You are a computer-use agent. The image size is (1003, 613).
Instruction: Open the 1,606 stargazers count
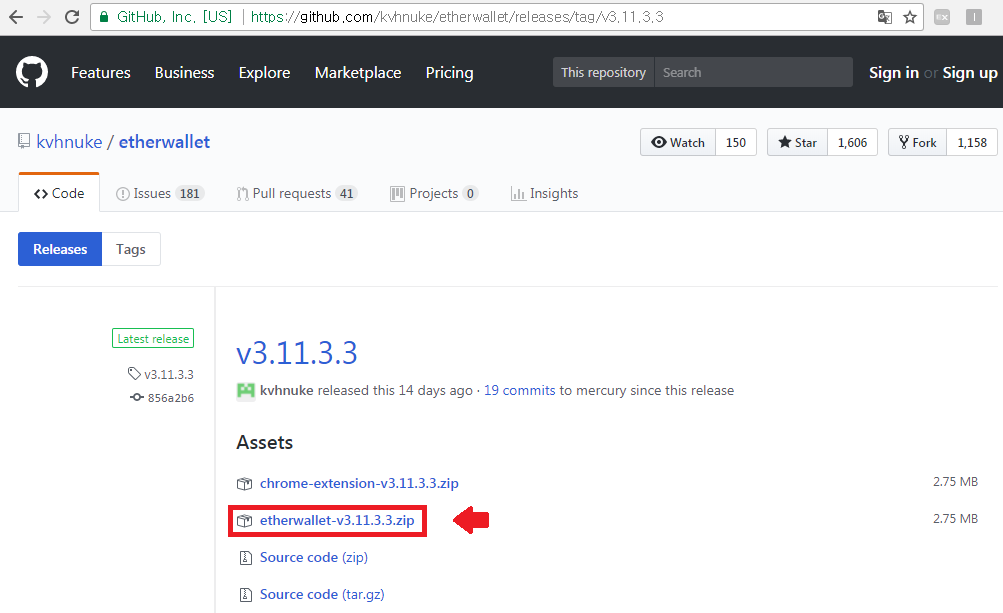click(x=853, y=142)
